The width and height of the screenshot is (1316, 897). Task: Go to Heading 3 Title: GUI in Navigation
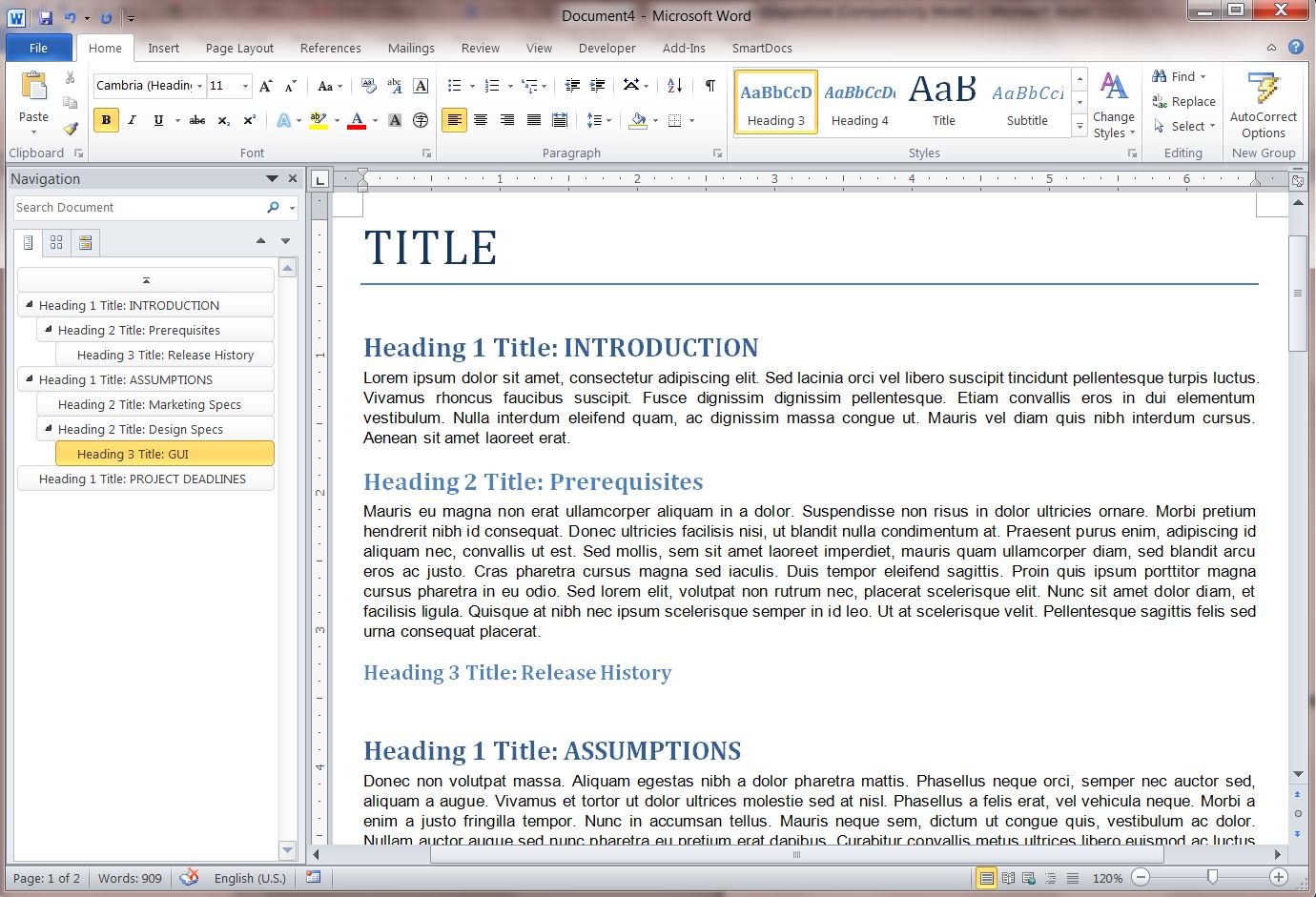point(165,454)
